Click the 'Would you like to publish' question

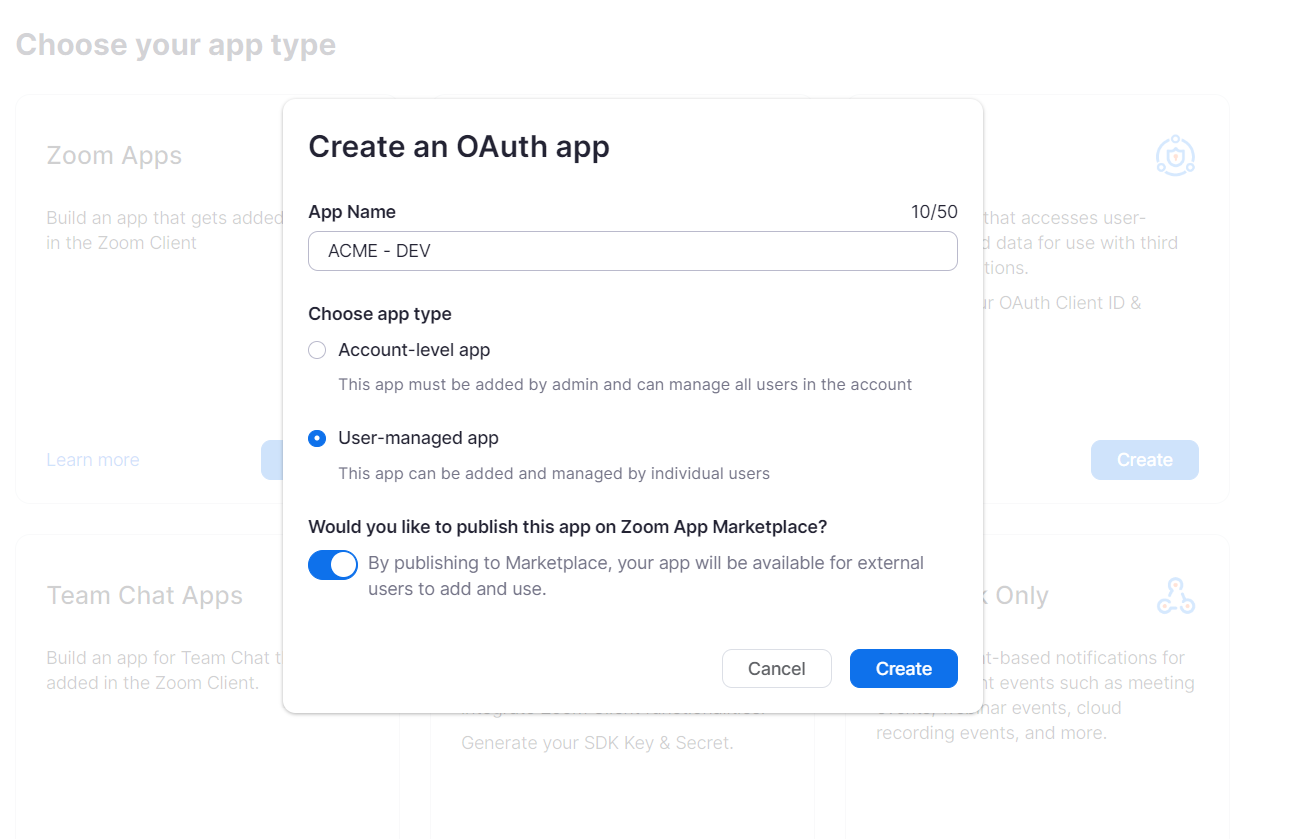pos(567,527)
